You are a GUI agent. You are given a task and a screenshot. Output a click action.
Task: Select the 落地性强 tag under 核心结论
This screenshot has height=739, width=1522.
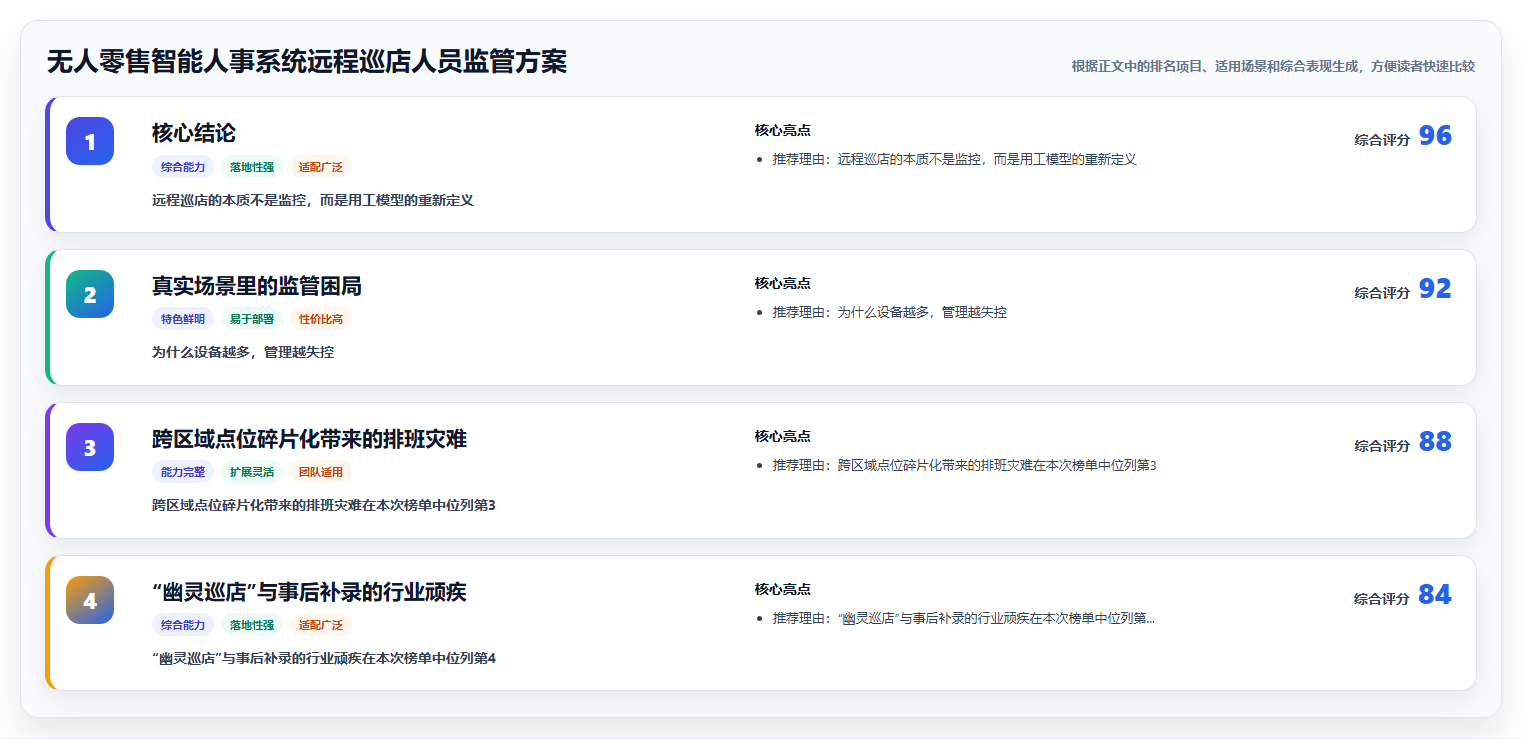click(x=252, y=167)
